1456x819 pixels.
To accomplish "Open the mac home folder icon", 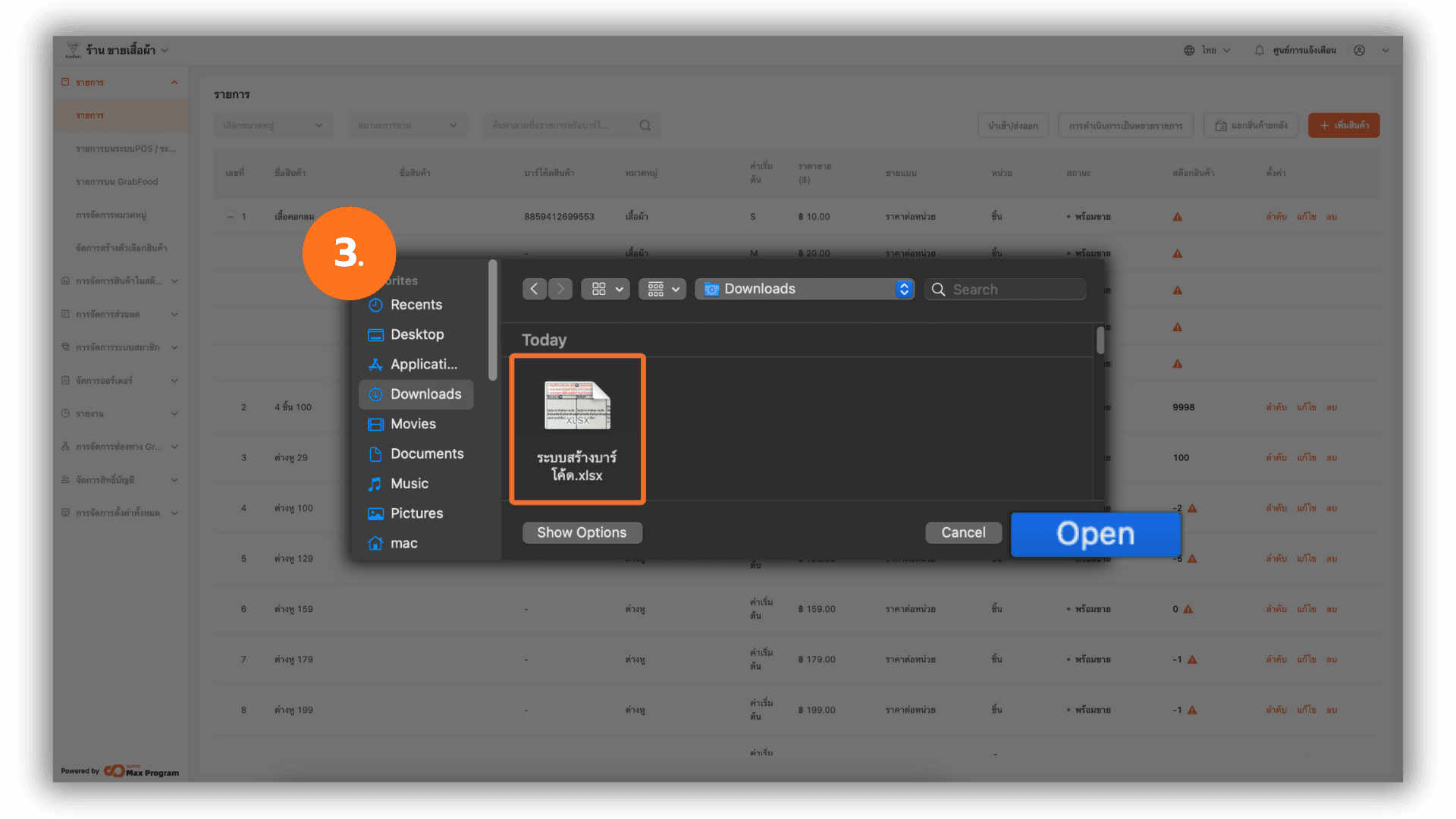I will (375, 543).
